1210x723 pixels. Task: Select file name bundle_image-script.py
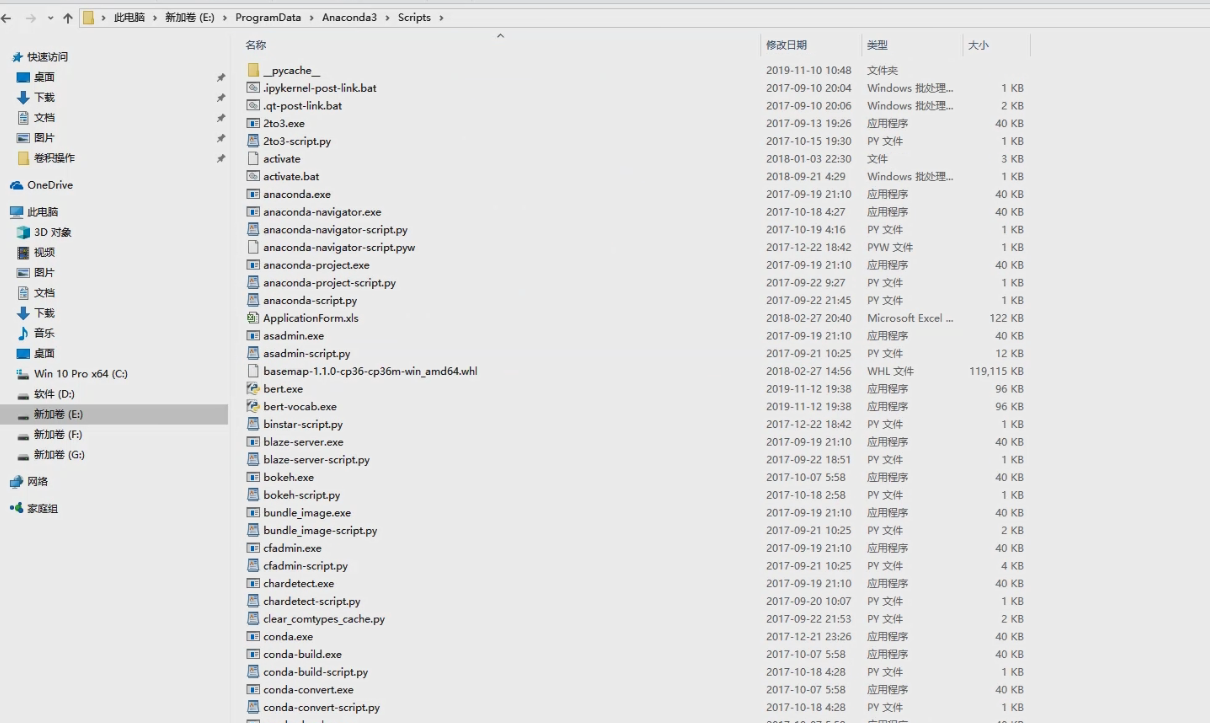tap(320, 530)
